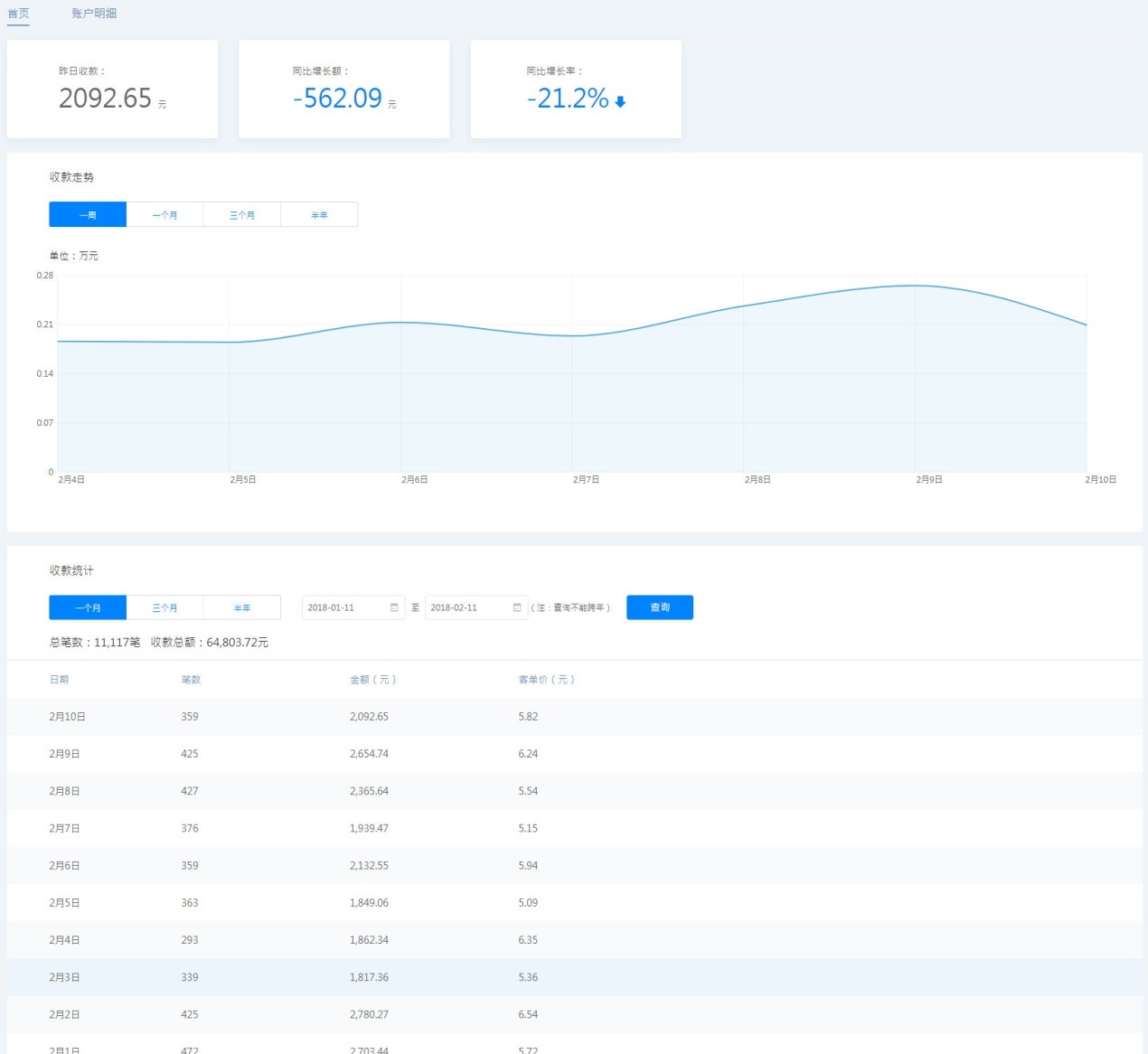Switch the 收款走势 chart to 一个月

click(165, 215)
